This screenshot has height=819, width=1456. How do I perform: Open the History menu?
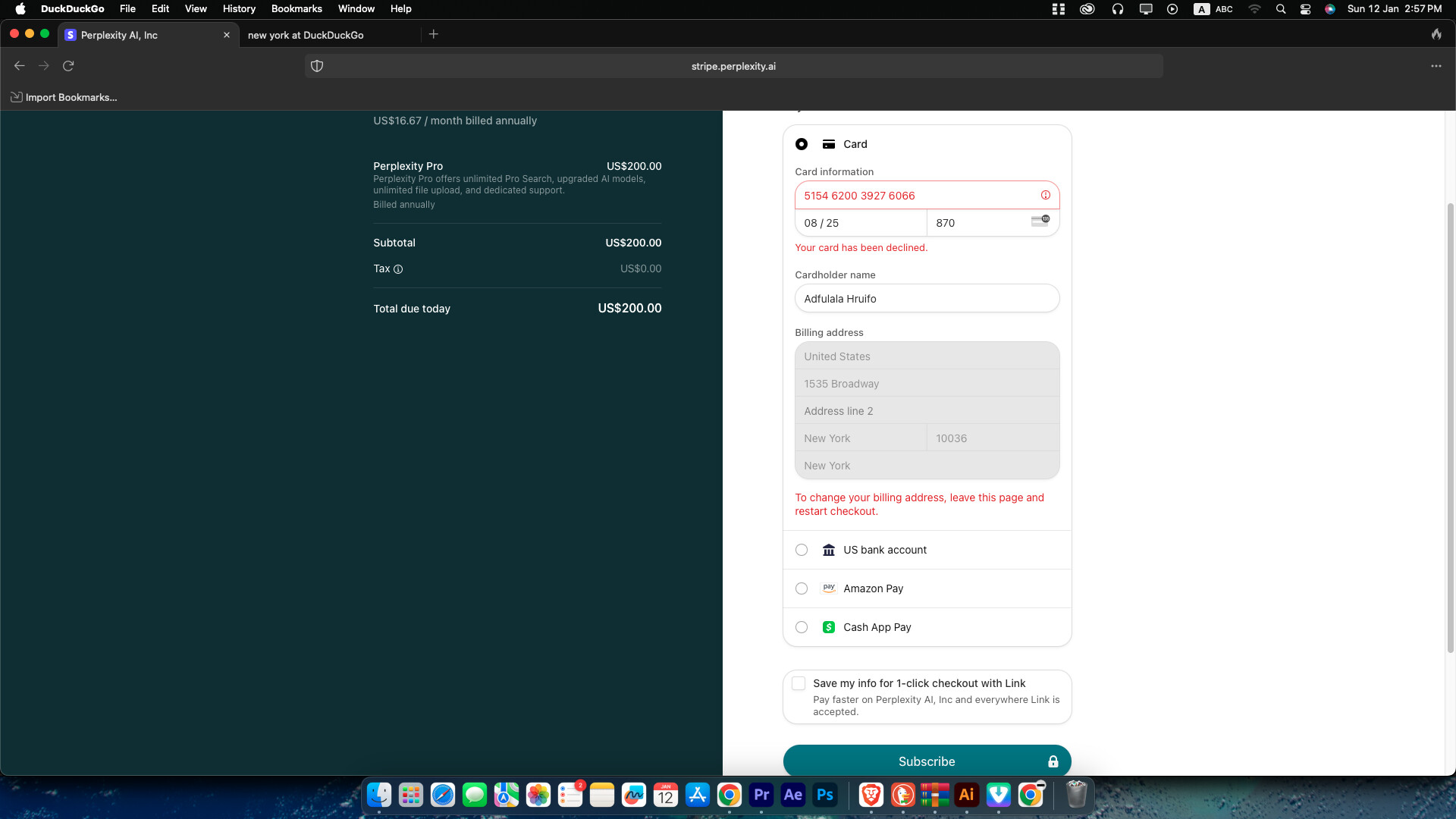point(239,9)
